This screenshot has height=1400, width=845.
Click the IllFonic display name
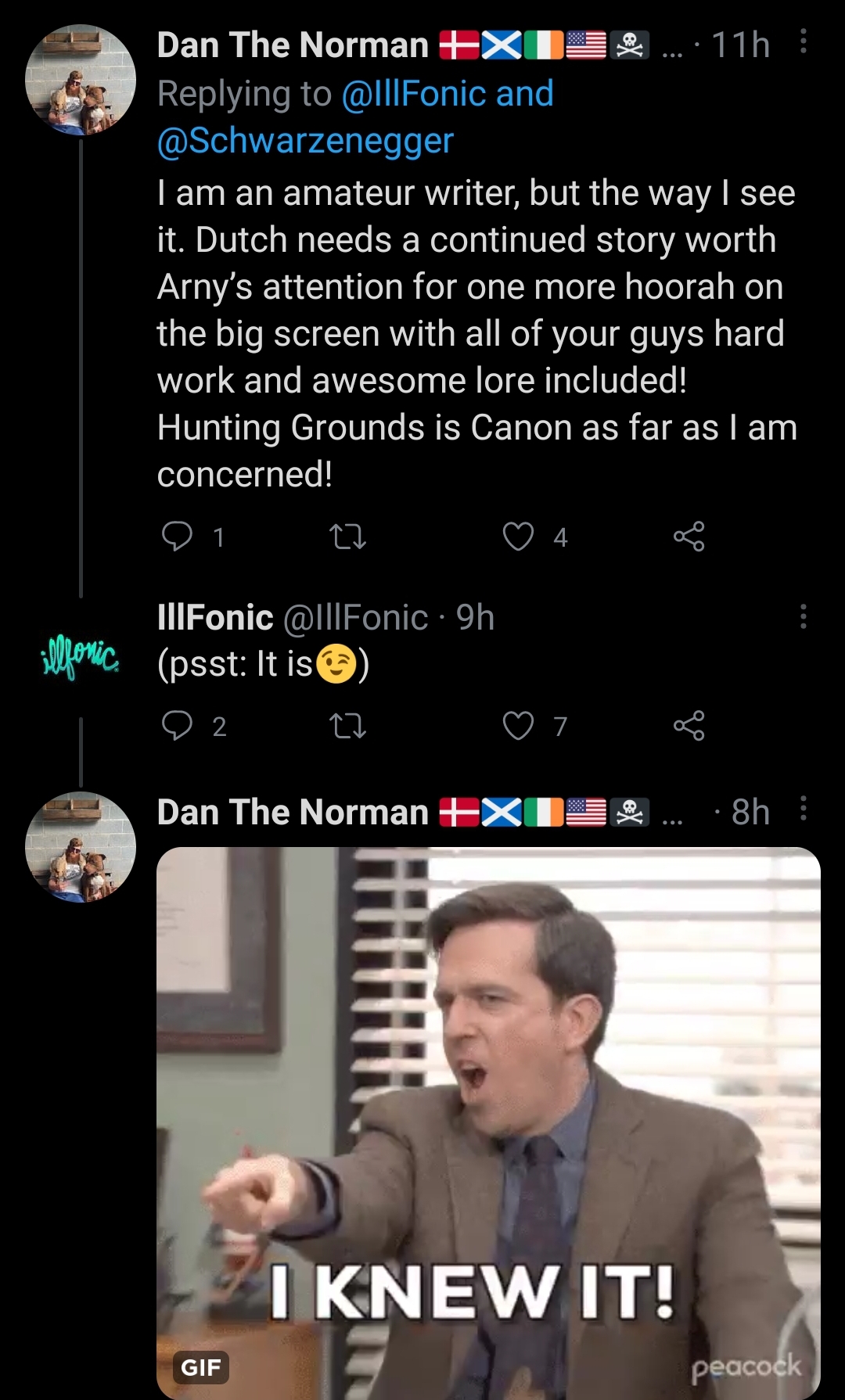tap(215, 618)
